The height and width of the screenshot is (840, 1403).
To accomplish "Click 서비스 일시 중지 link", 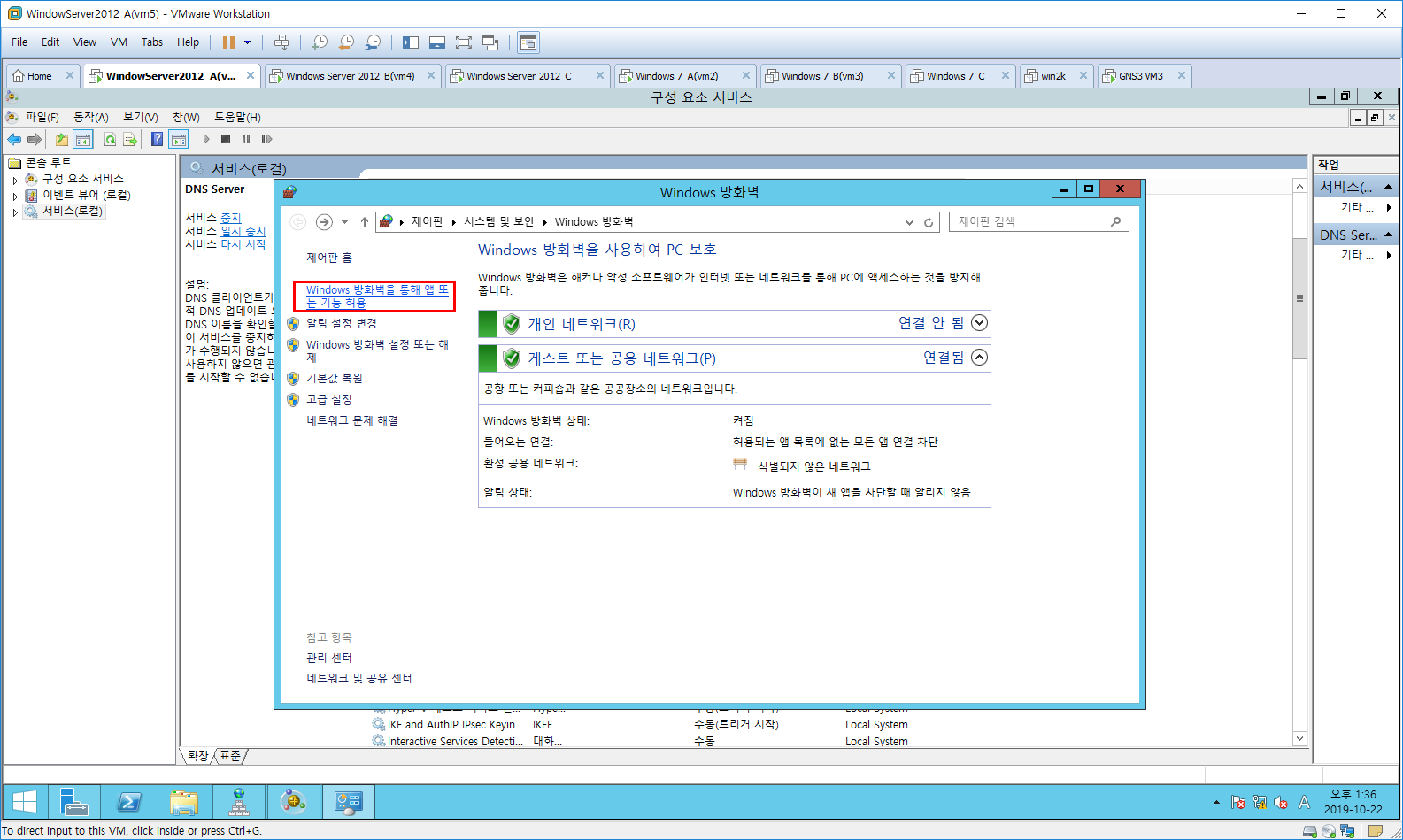I will 243,231.
